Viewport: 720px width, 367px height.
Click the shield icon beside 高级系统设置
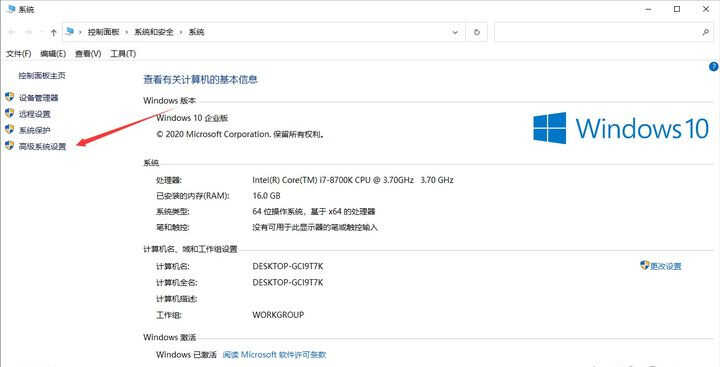[x=10, y=146]
